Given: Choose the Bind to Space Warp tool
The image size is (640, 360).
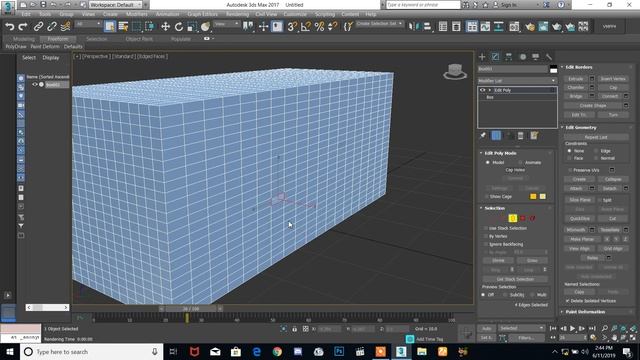Looking at the screenshot, I should point(65,27).
